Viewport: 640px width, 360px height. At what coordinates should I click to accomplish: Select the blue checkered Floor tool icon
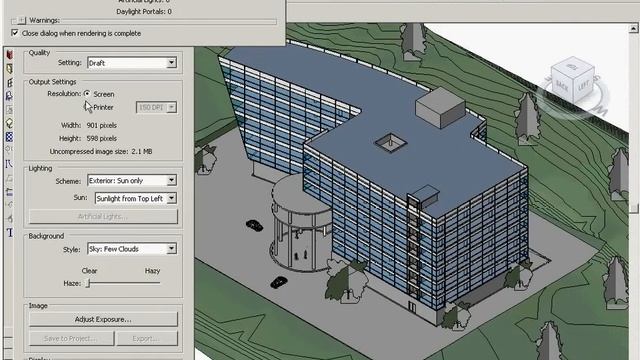click(9, 137)
